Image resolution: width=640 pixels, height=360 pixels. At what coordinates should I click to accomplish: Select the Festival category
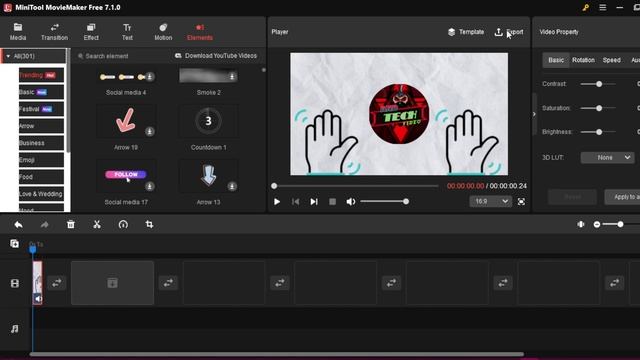pos(41,109)
